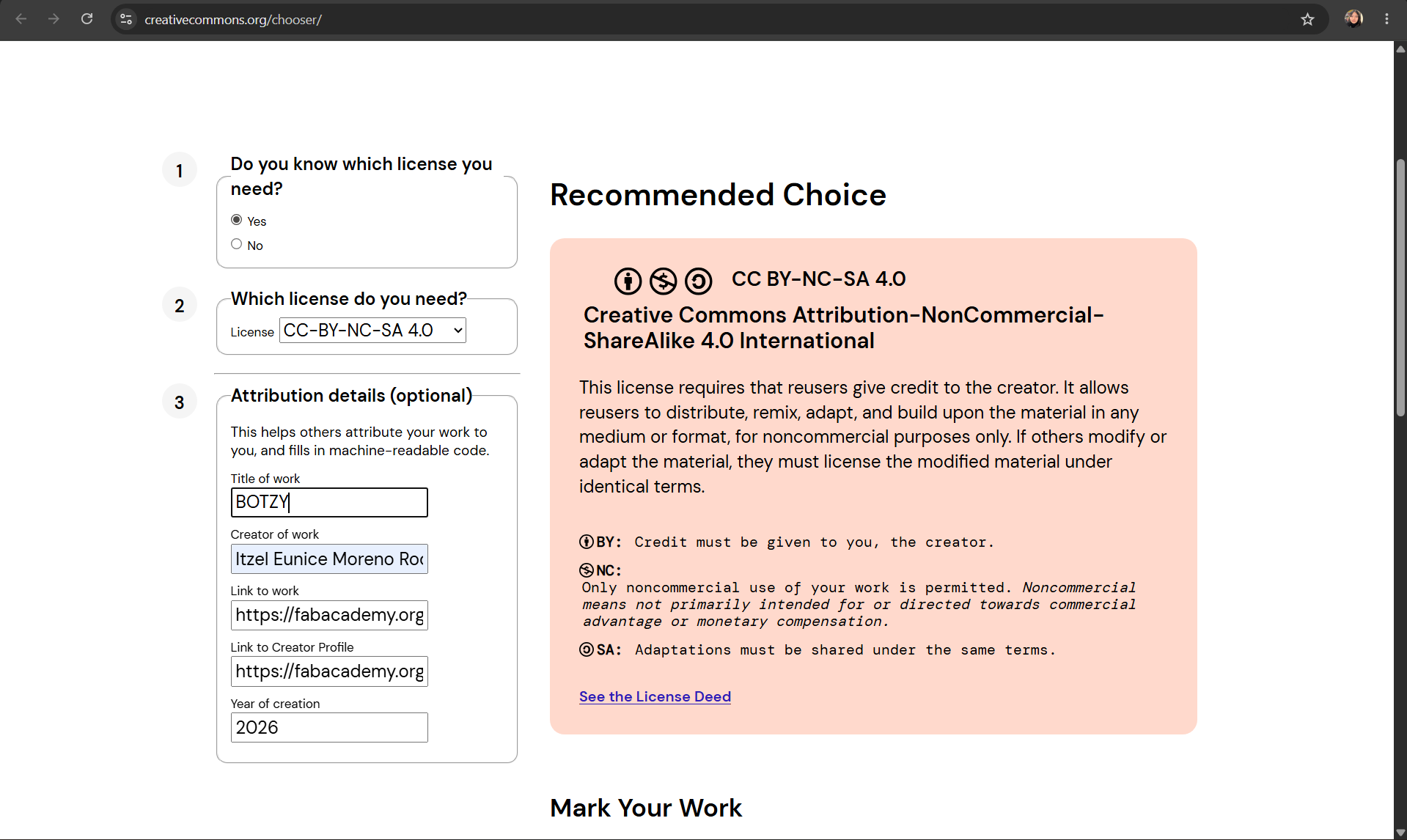1407x840 pixels.
Task: Open the See the License Deed link
Action: point(655,696)
